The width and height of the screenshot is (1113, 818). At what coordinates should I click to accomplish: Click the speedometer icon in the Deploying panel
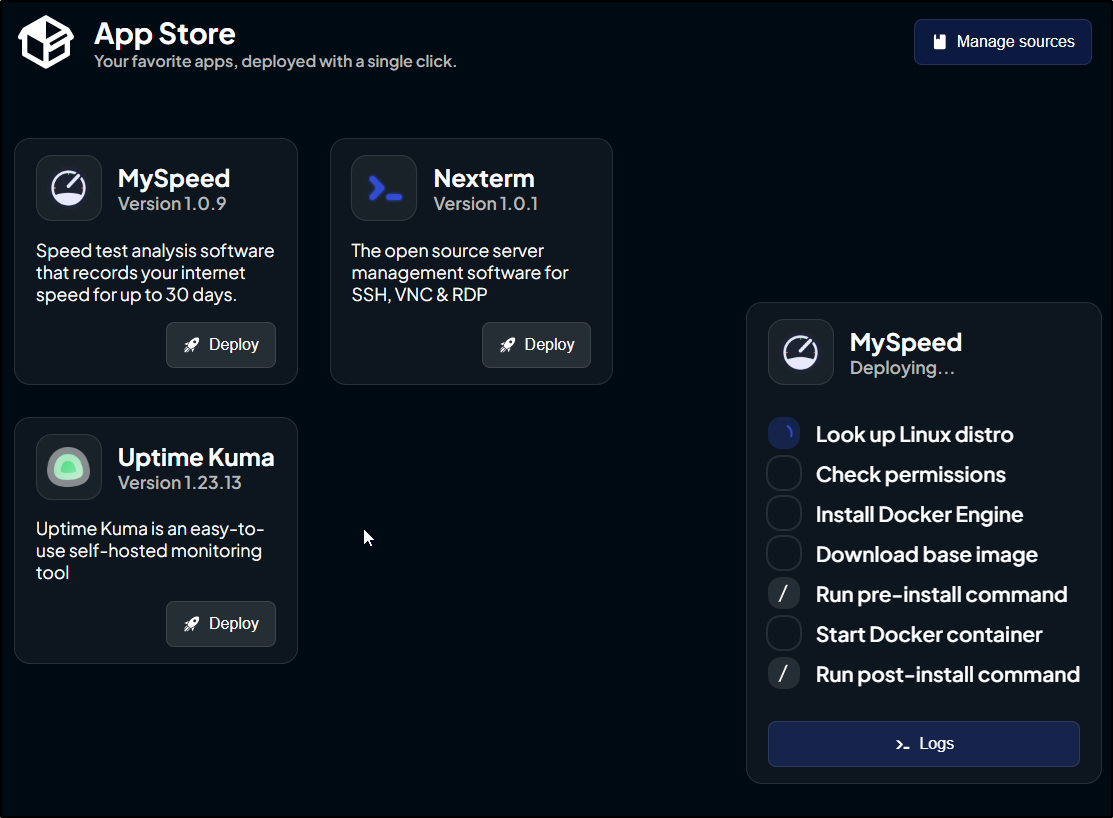point(801,352)
